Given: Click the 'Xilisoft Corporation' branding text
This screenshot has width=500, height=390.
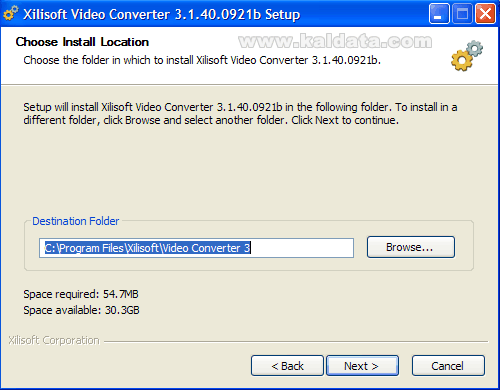Looking at the screenshot, I should [x=54, y=340].
